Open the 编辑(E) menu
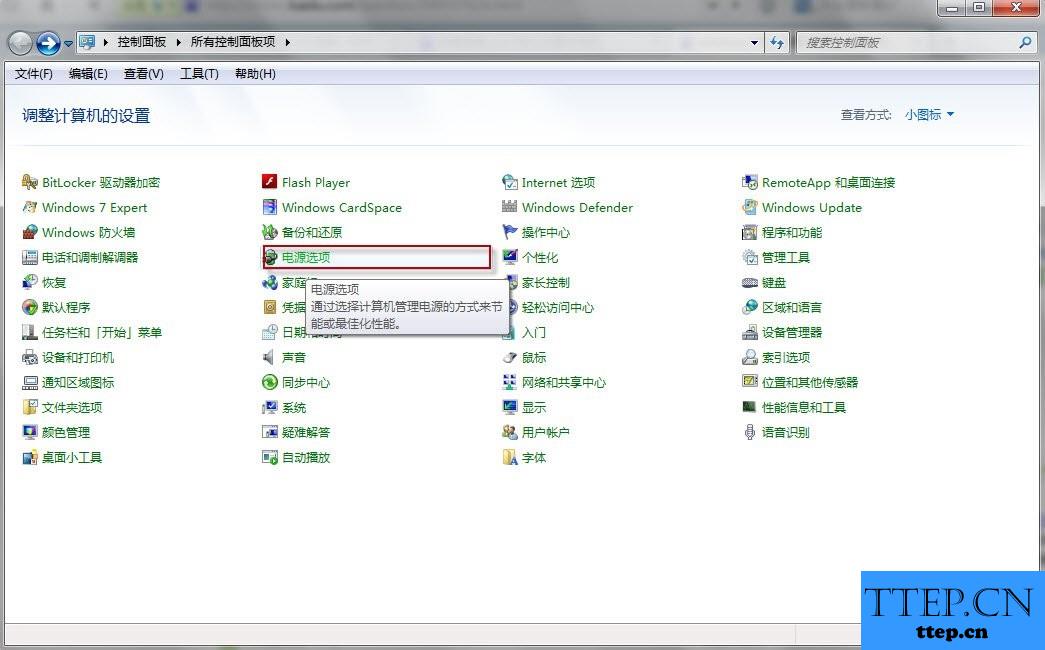The height and width of the screenshot is (650, 1045). tap(88, 73)
